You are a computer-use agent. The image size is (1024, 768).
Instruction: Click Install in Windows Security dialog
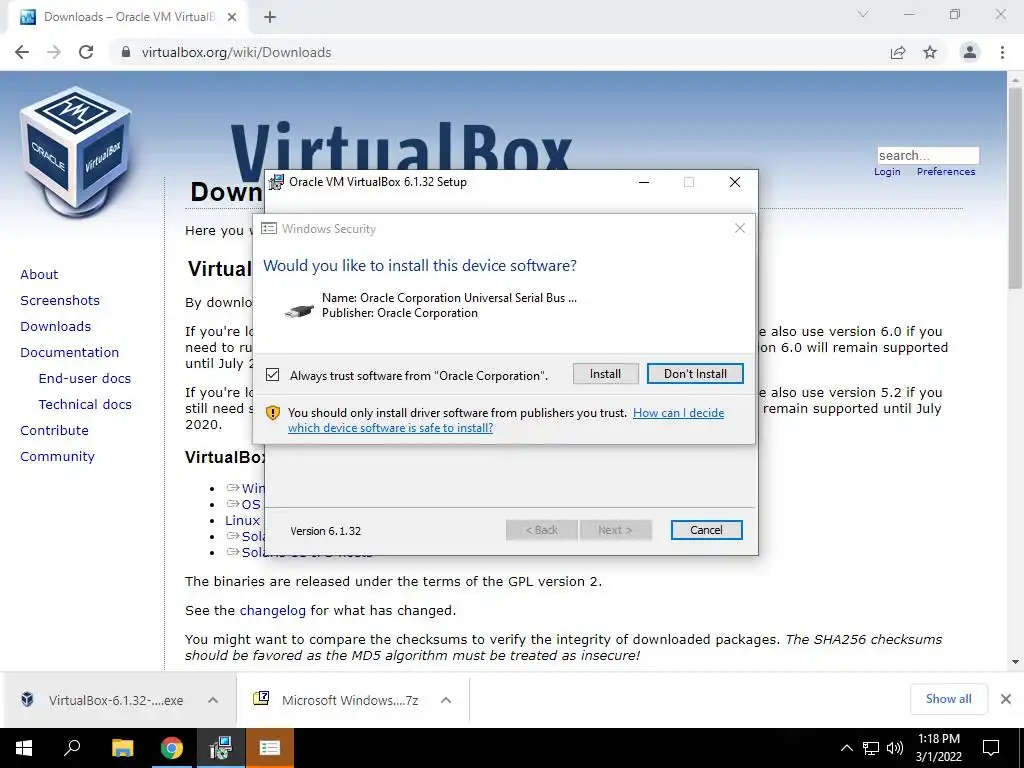[x=605, y=374]
